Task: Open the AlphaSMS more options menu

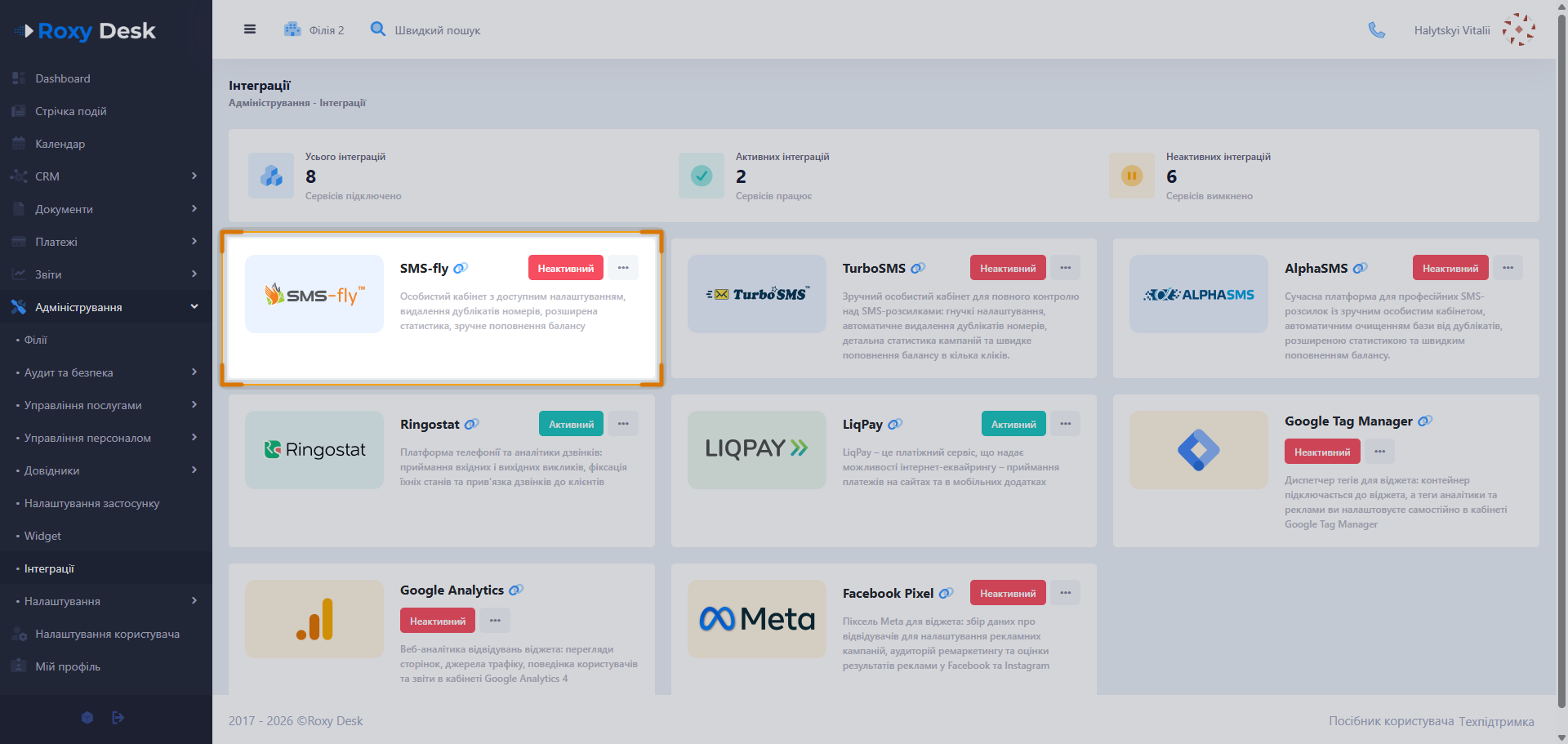Action: 1508,268
